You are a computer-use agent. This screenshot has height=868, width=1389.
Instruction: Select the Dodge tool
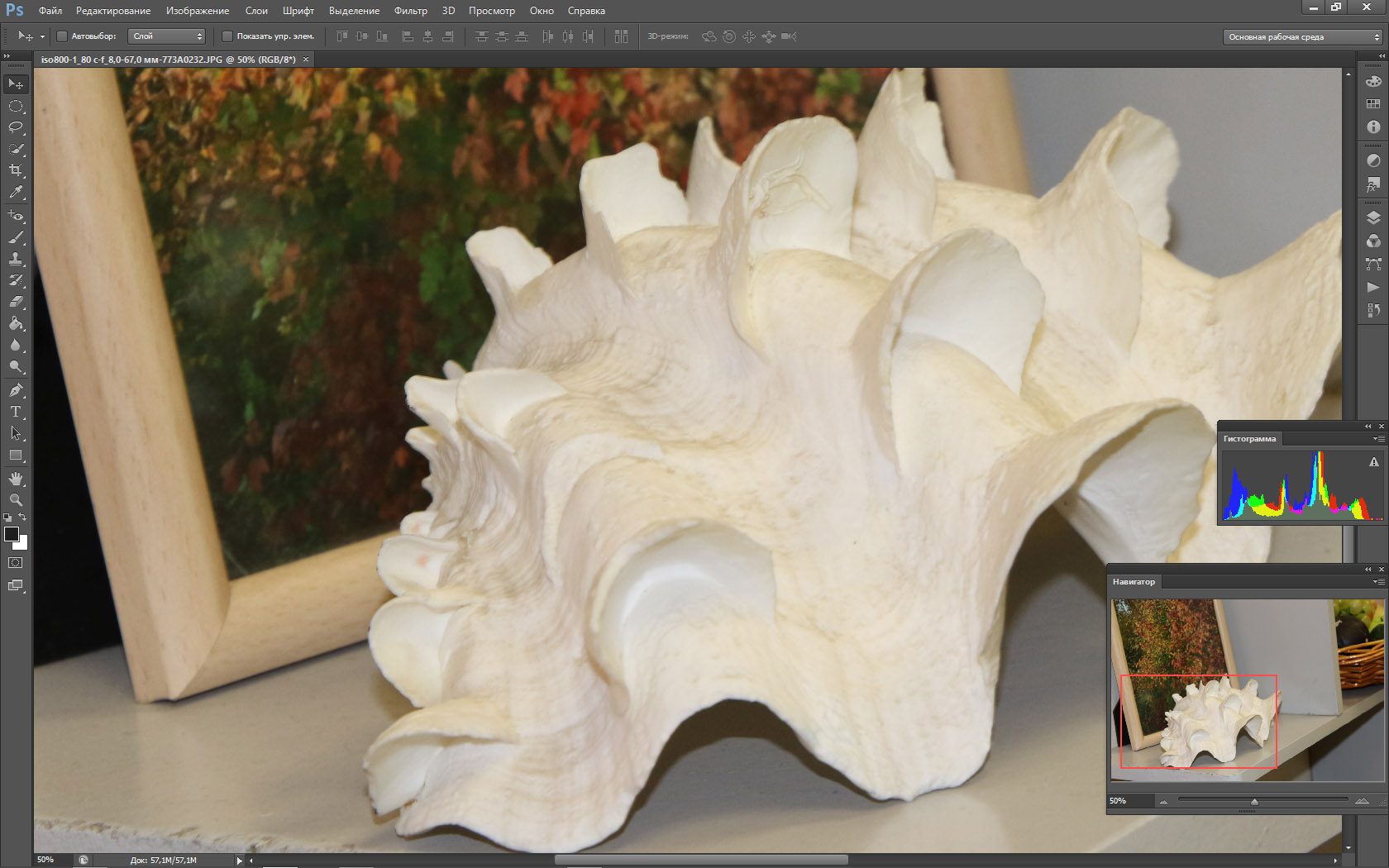(x=16, y=366)
